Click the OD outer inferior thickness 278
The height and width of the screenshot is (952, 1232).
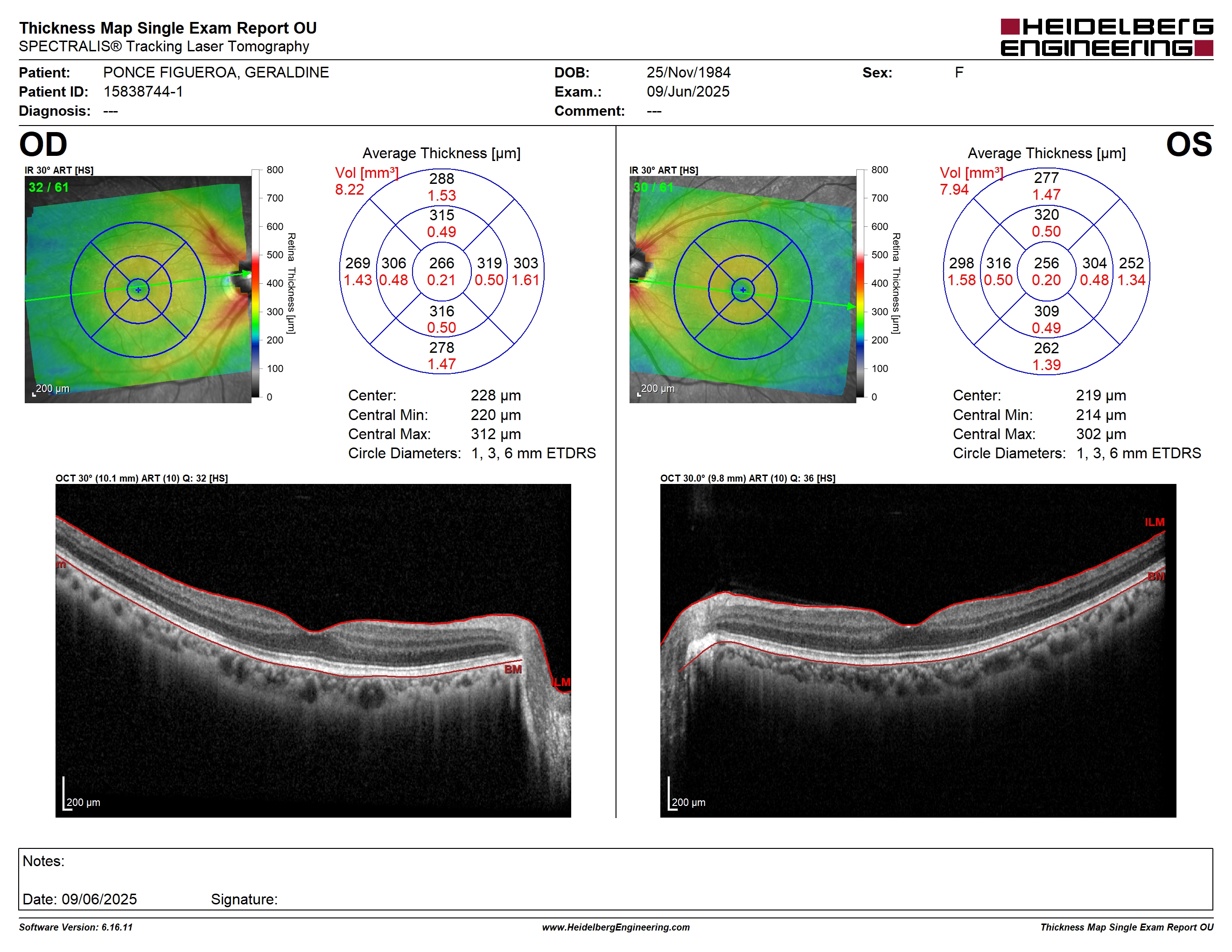pyautogui.click(x=441, y=347)
